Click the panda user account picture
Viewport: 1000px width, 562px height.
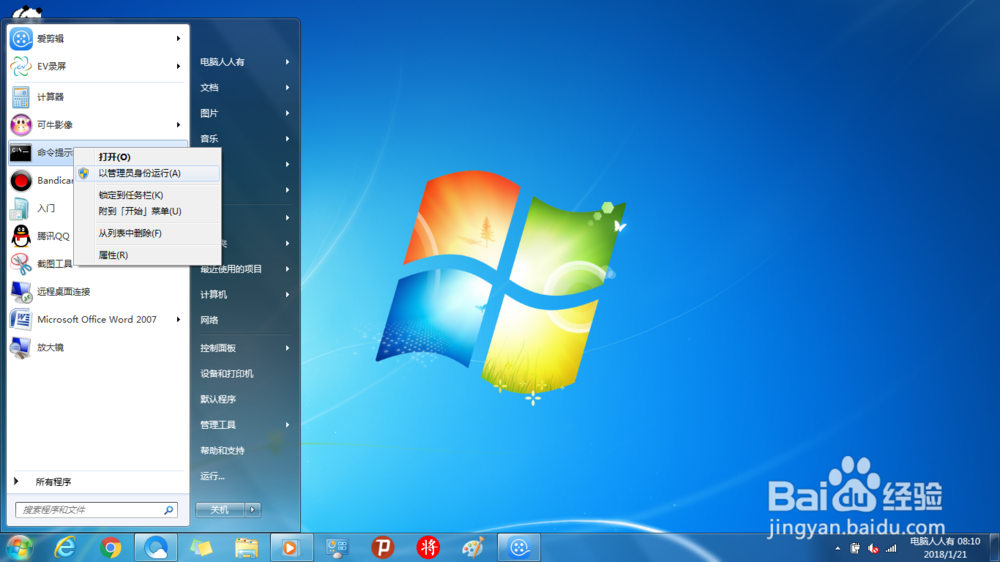[27, 13]
